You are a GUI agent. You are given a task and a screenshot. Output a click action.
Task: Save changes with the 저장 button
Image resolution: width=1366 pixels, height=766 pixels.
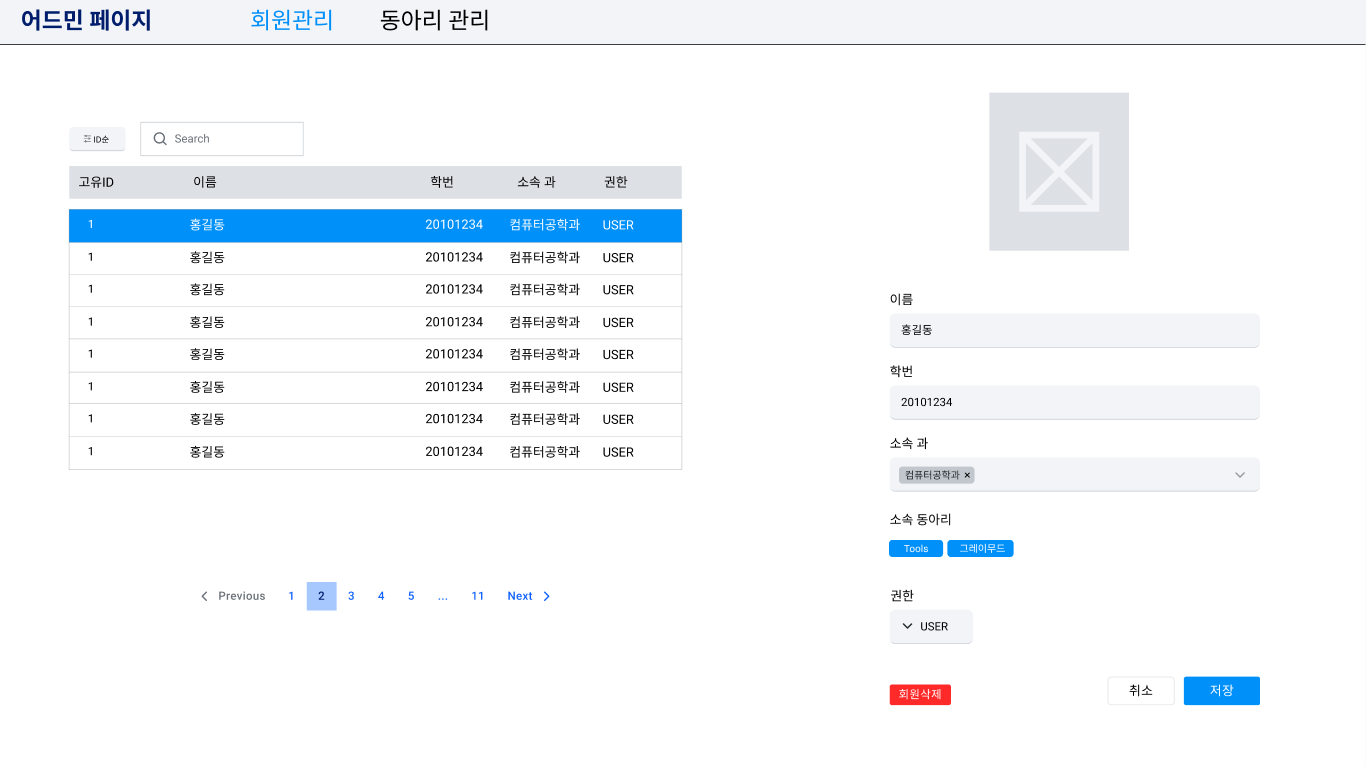coord(1222,691)
